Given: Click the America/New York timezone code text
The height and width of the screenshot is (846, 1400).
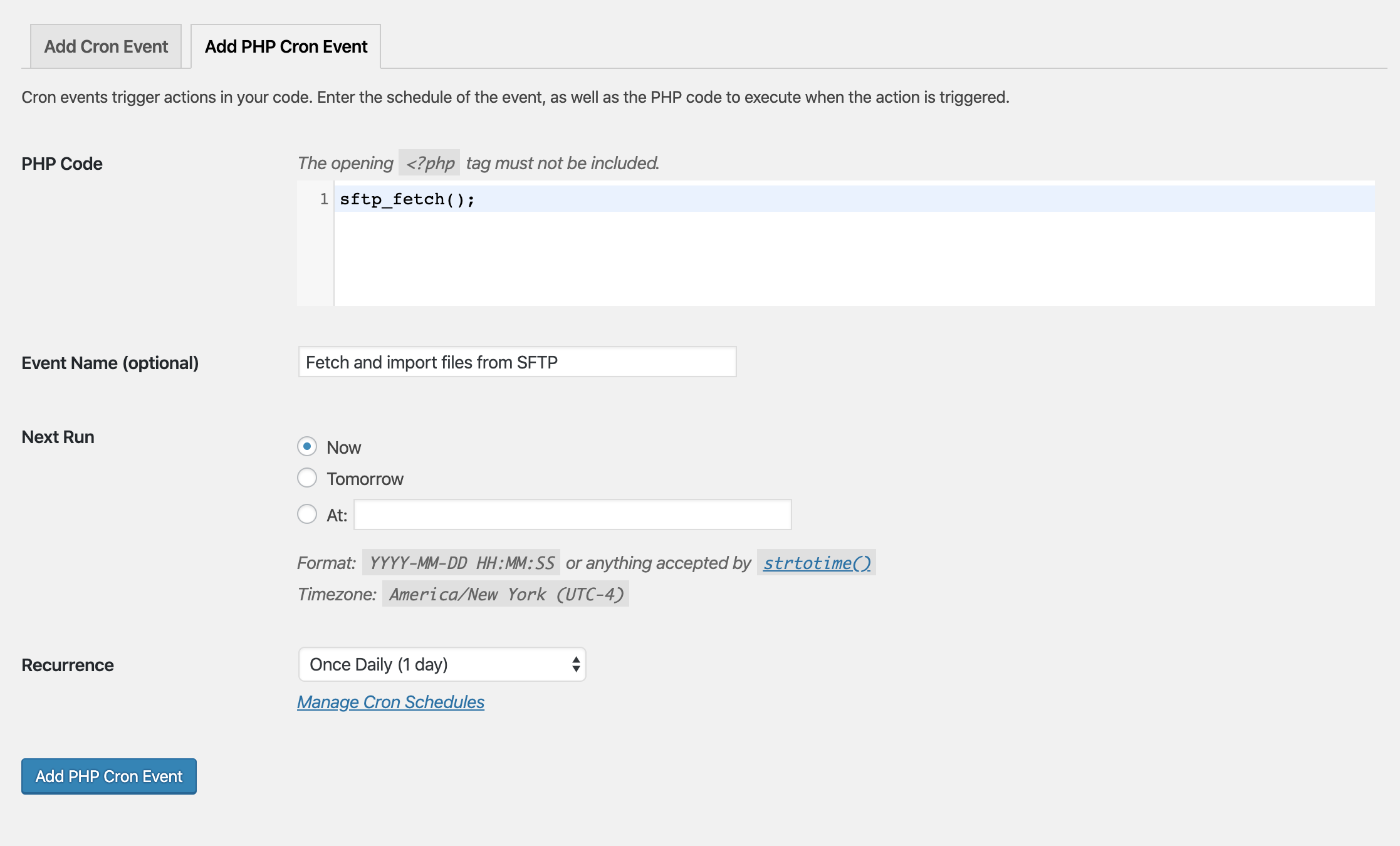Looking at the screenshot, I should click(506, 594).
